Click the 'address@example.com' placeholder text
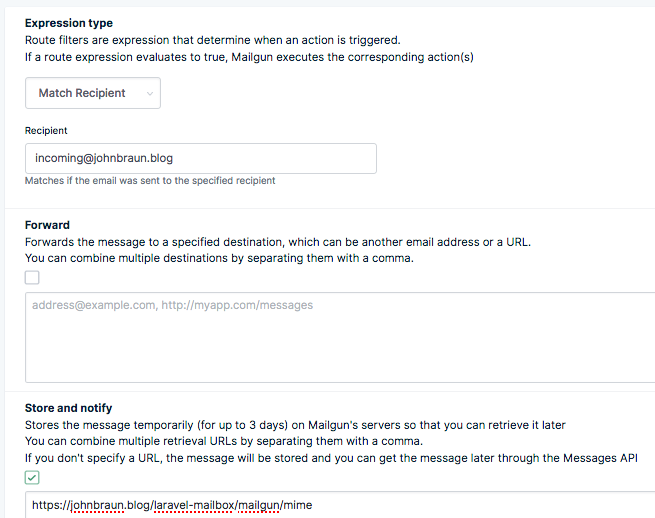 pos(93,305)
